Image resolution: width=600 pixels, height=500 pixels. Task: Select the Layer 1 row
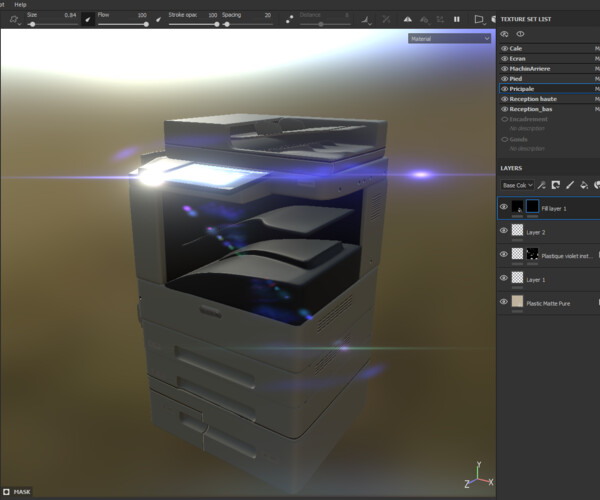coord(549,279)
